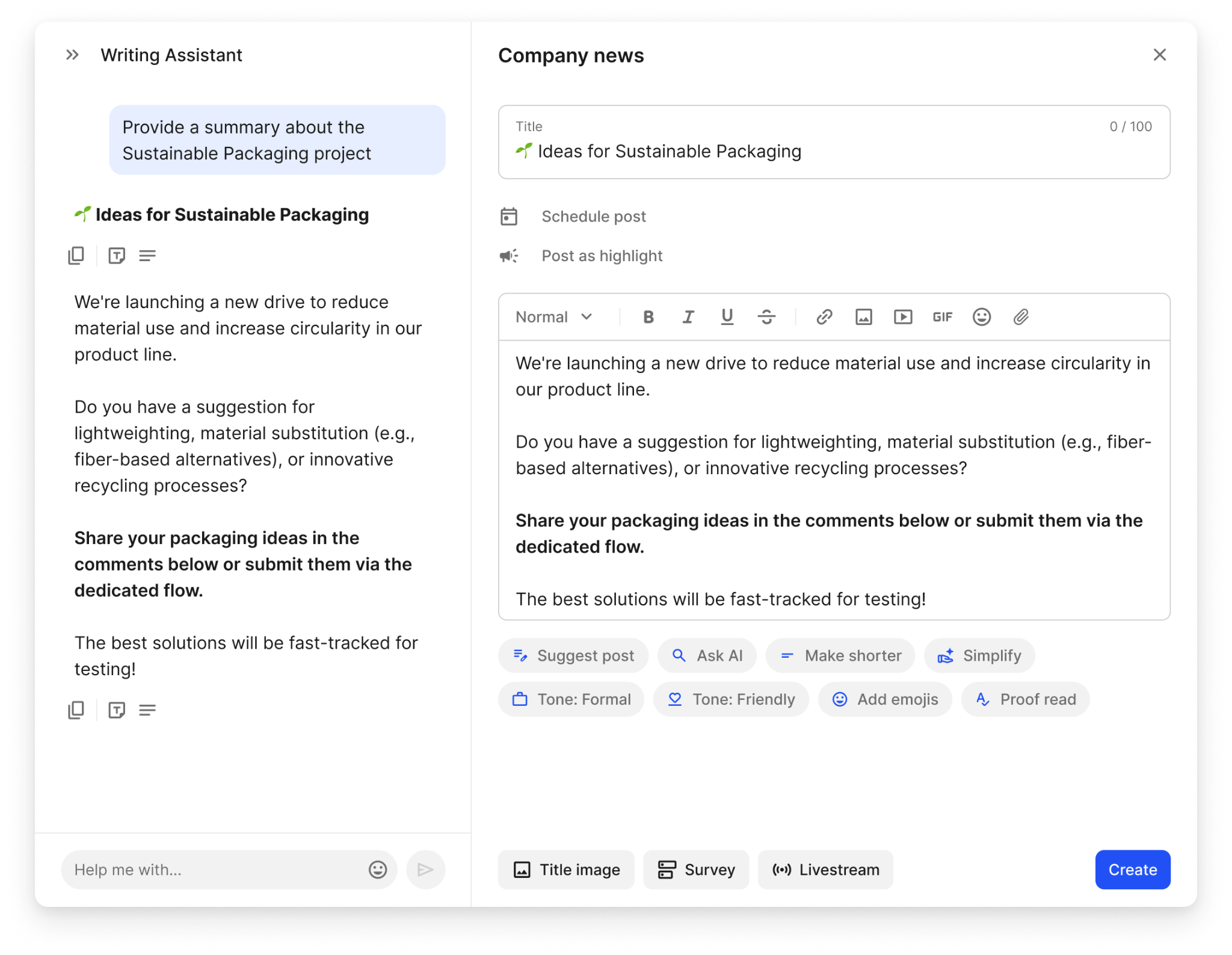The image size is (1232, 955).
Task: Open an emoji picker in the chat input
Action: point(377,869)
